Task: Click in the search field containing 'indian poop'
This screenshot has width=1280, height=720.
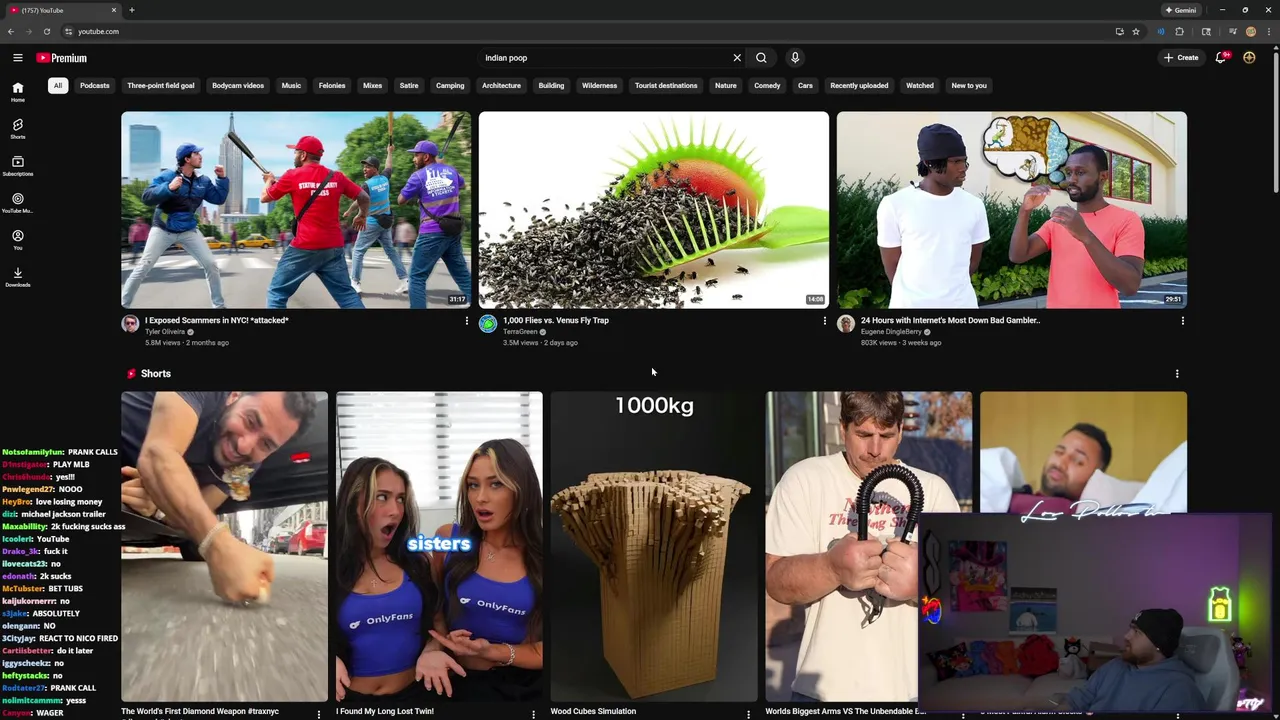Action: (605, 58)
